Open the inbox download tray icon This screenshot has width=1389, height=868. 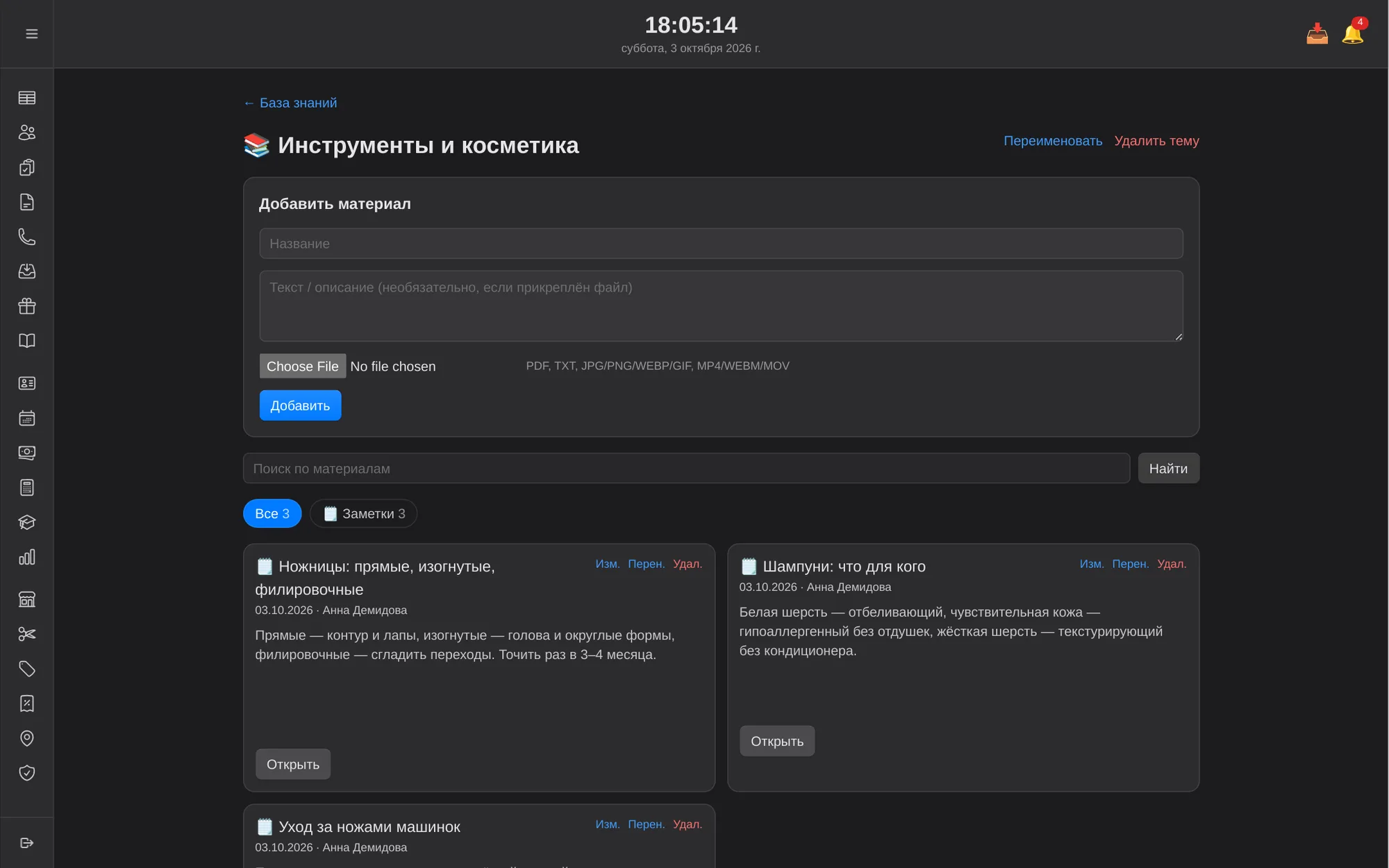[1317, 34]
